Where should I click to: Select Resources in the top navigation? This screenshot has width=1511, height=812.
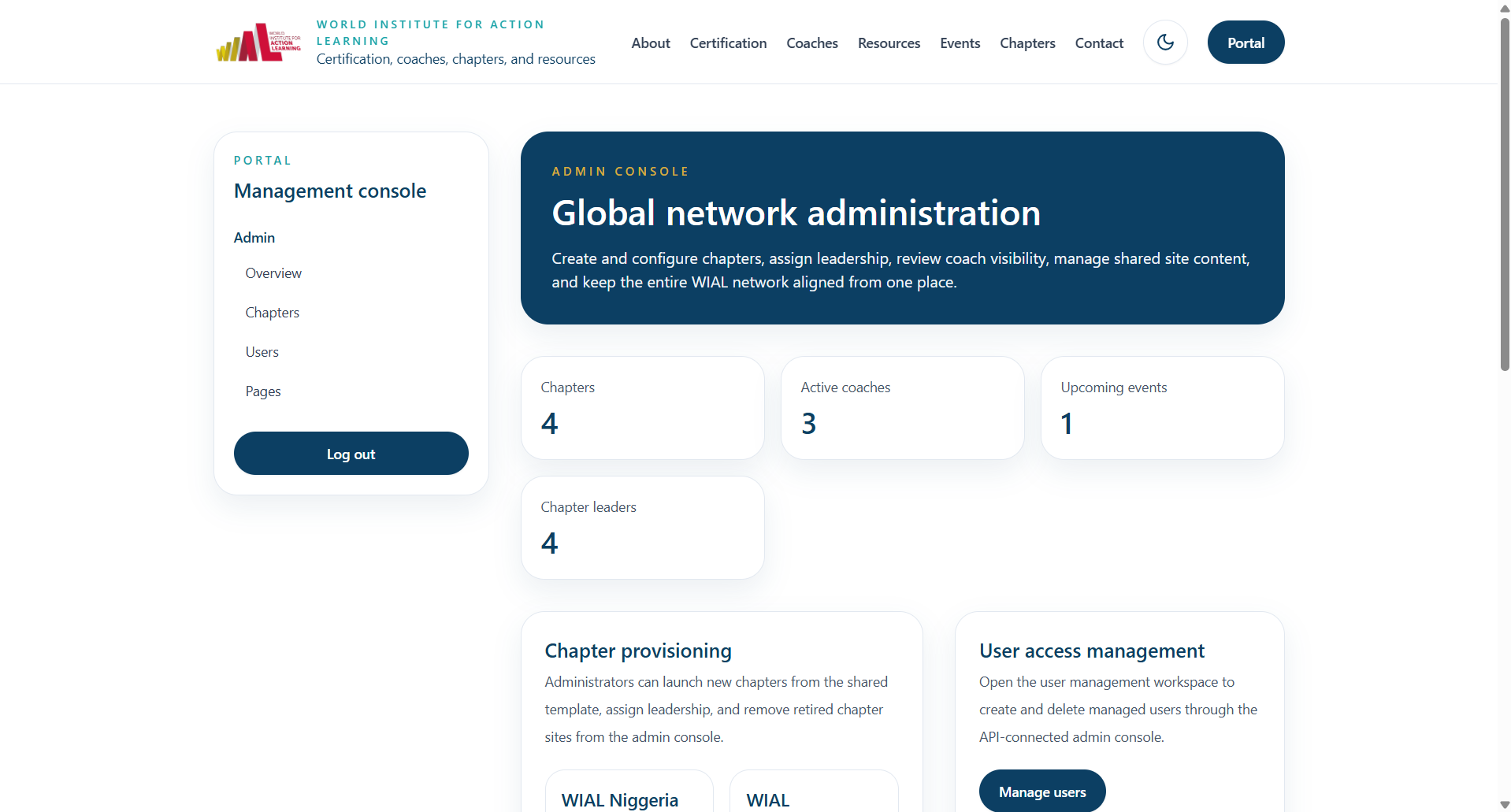pyautogui.click(x=889, y=43)
